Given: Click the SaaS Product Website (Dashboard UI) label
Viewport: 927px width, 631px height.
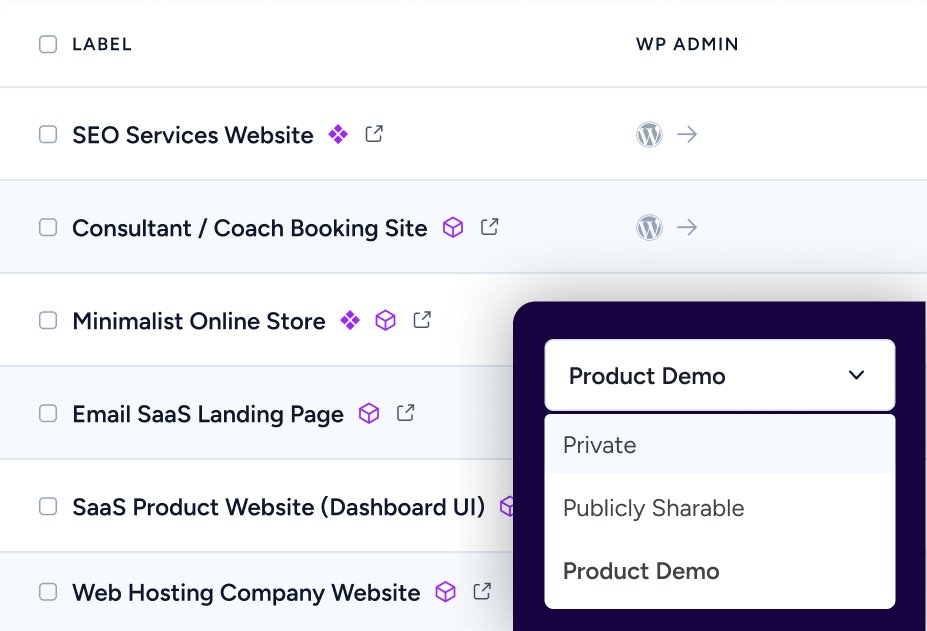Looking at the screenshot, I should click(x=278, y=507).
